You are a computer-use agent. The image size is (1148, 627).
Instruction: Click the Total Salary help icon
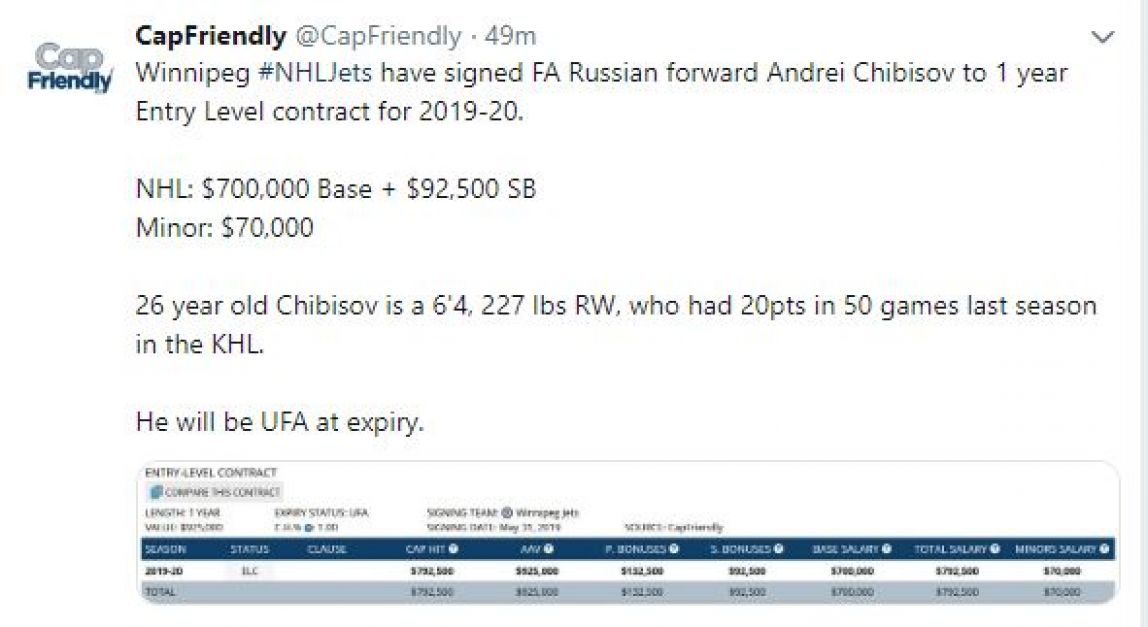994,549
